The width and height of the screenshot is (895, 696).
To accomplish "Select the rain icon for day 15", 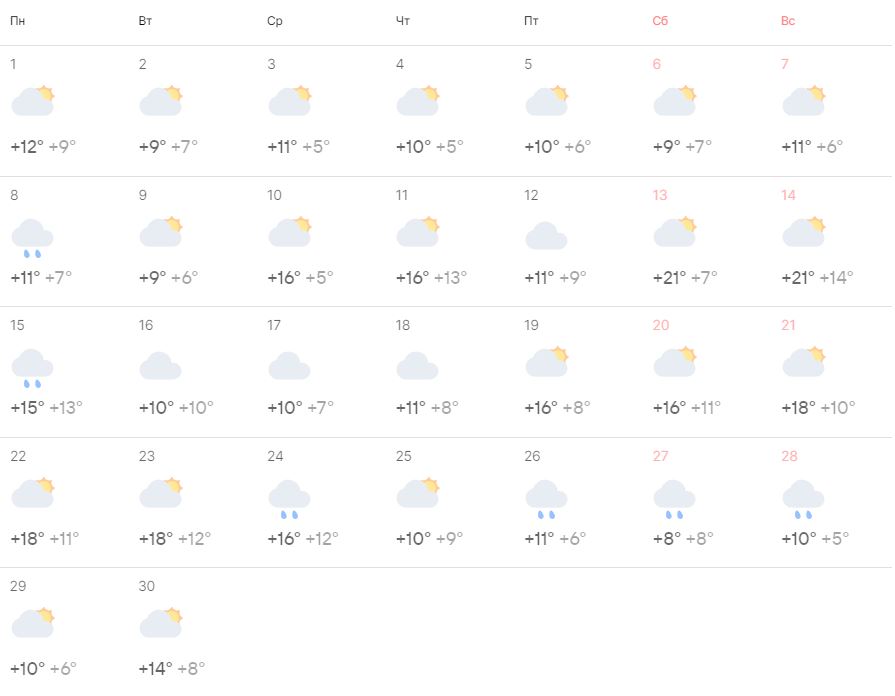I will (32, 368).
